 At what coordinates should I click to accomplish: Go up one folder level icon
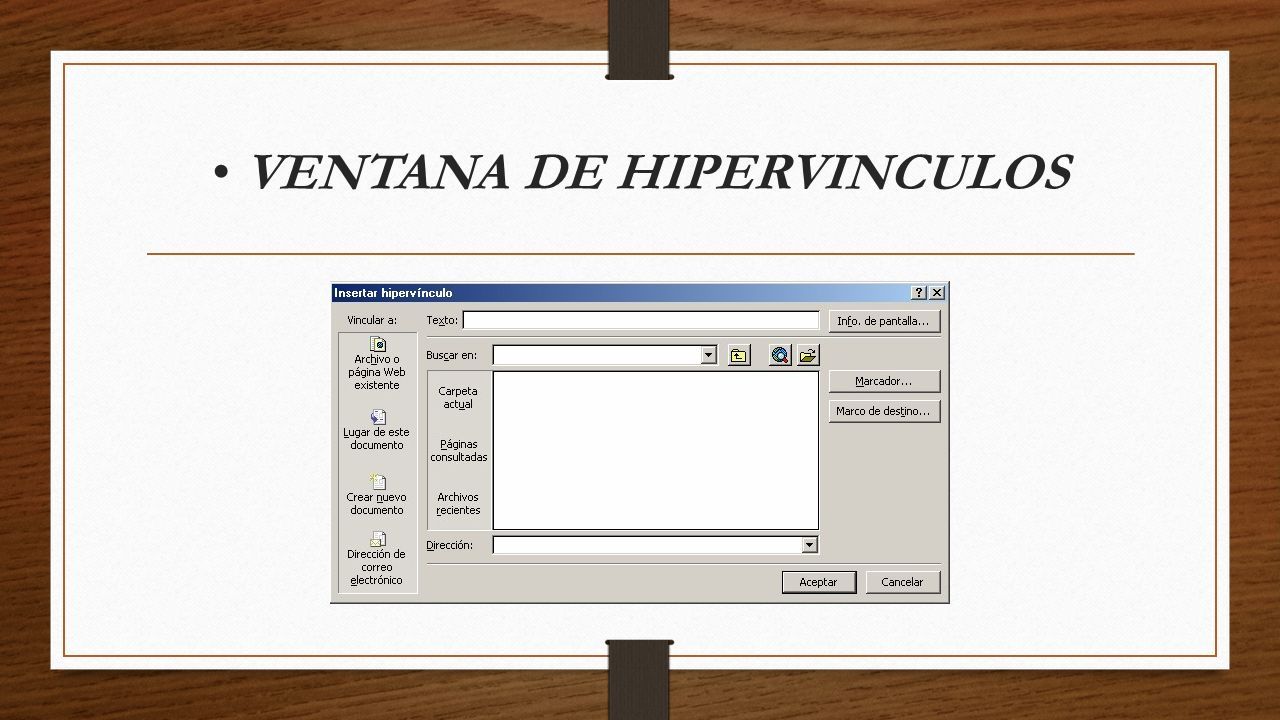coord(739,355)
